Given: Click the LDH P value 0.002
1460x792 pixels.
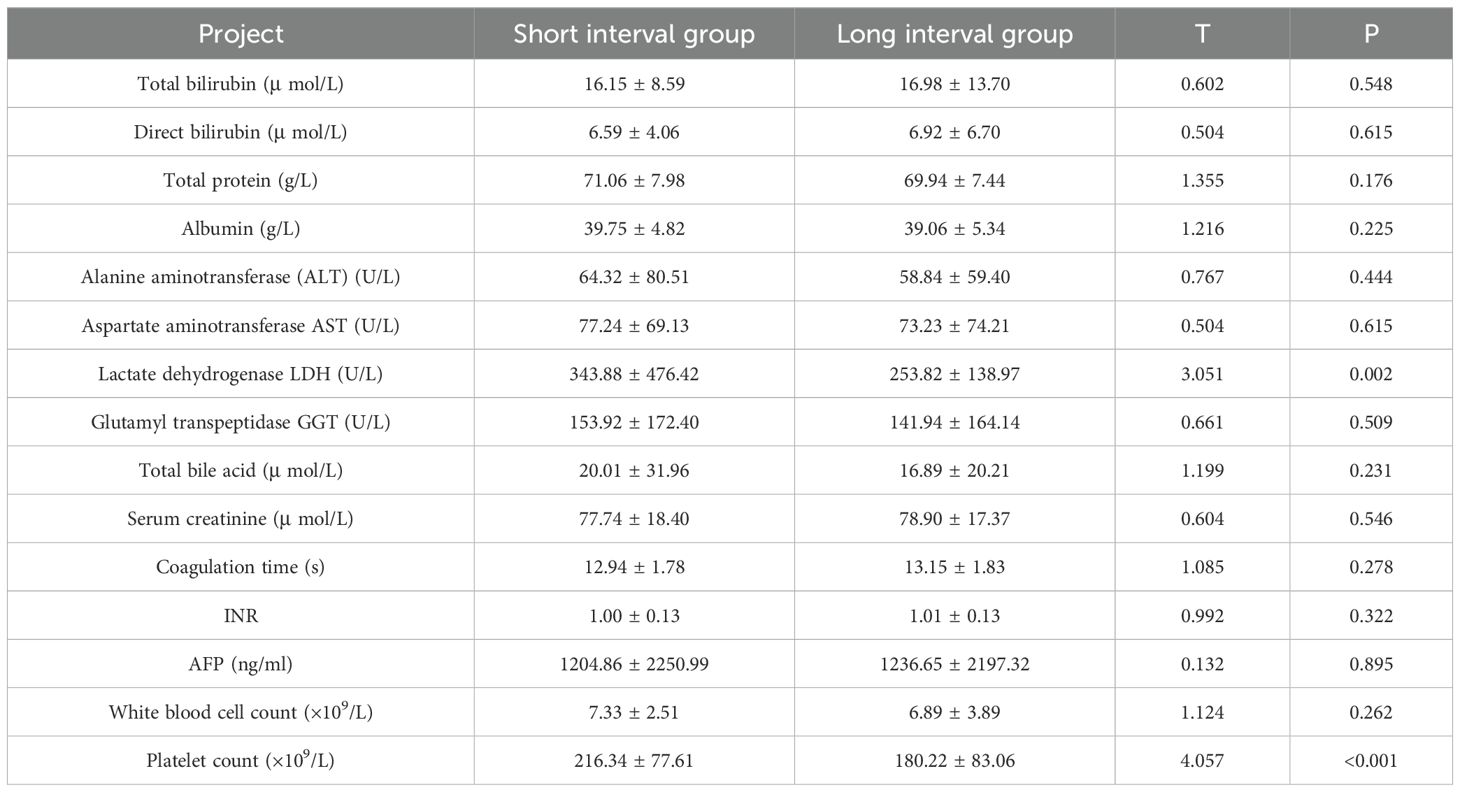Looking at the screenshot, I should (1371, 374).
